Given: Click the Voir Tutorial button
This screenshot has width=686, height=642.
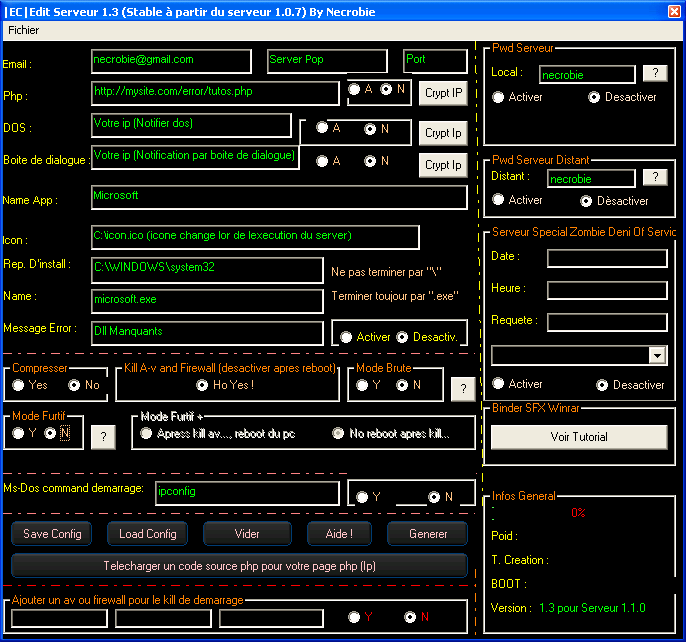Looking at the screenshot, I should [578, 437].
